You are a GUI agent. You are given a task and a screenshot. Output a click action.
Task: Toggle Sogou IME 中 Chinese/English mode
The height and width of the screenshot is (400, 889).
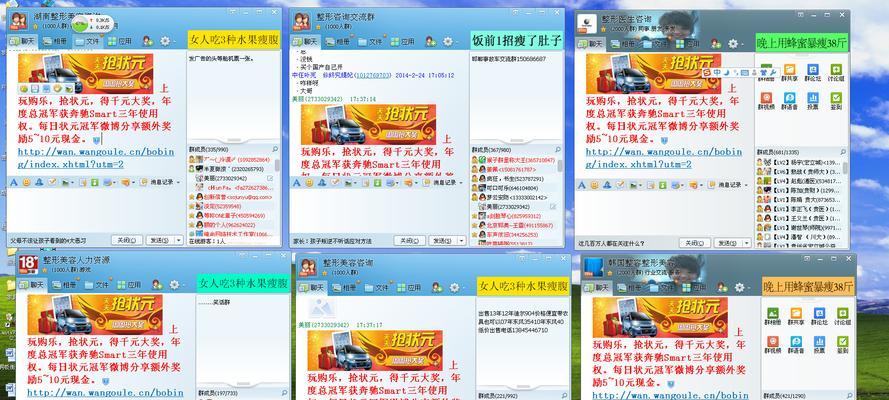point(717,73)
